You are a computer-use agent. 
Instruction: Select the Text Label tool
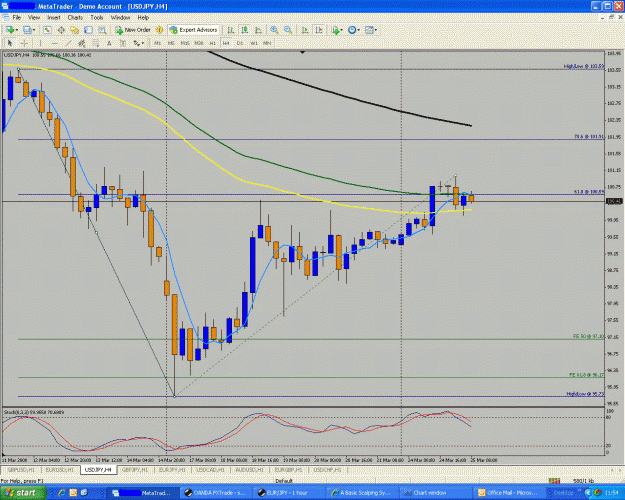123,43
